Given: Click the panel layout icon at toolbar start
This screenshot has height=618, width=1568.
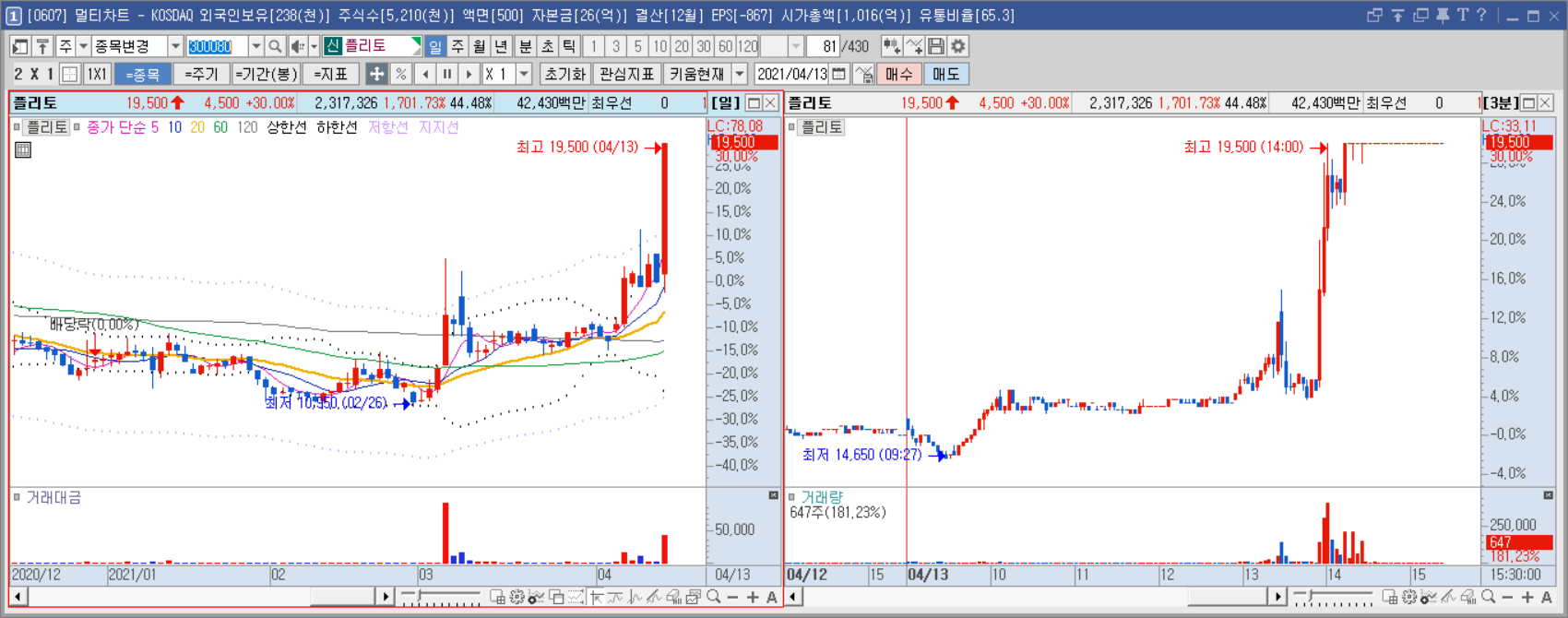Looking at the screenshot, I should pos(19,46).
